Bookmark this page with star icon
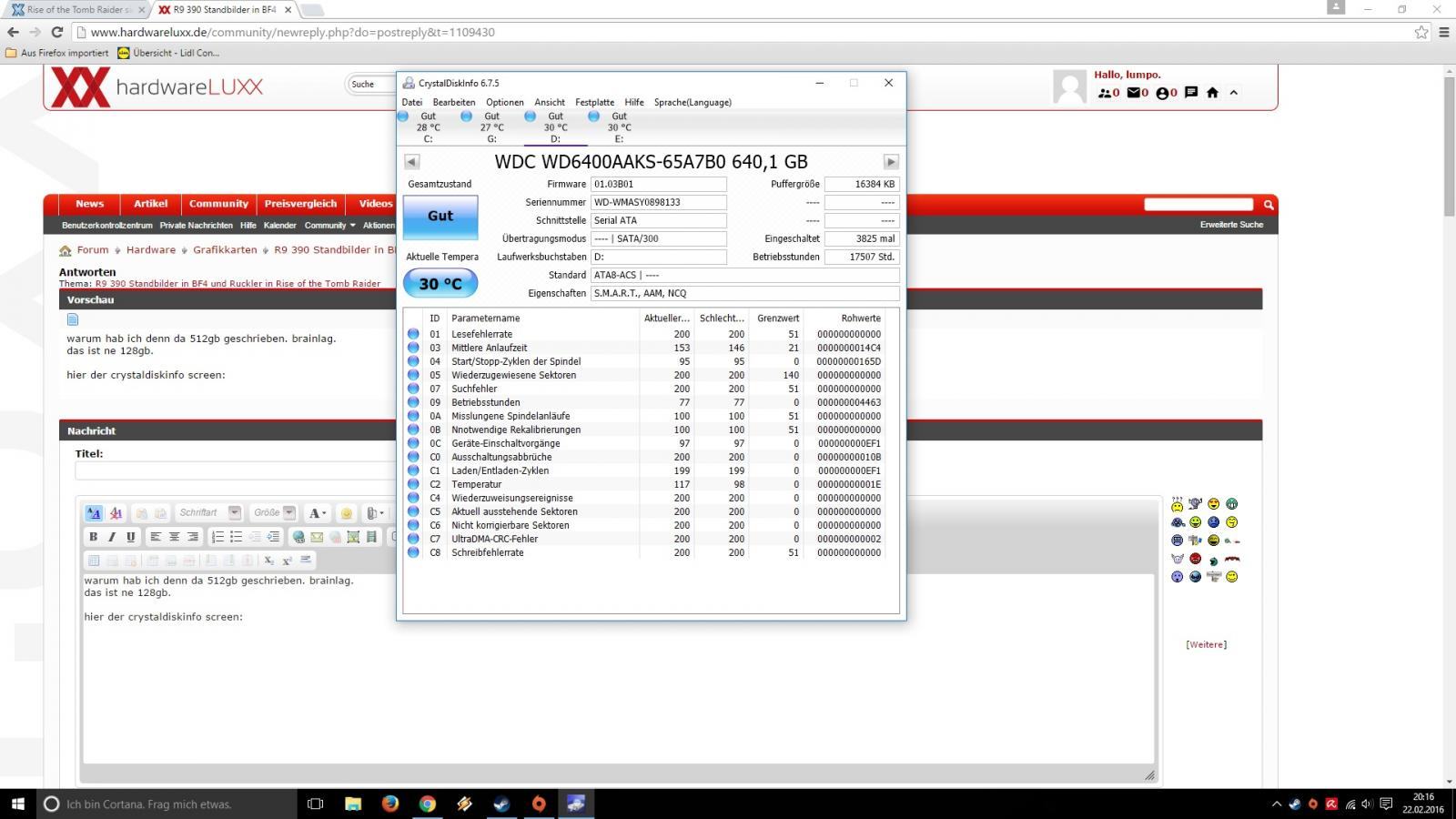Viewport: 1456px width, 819px height. click(x=1421, y=32)
